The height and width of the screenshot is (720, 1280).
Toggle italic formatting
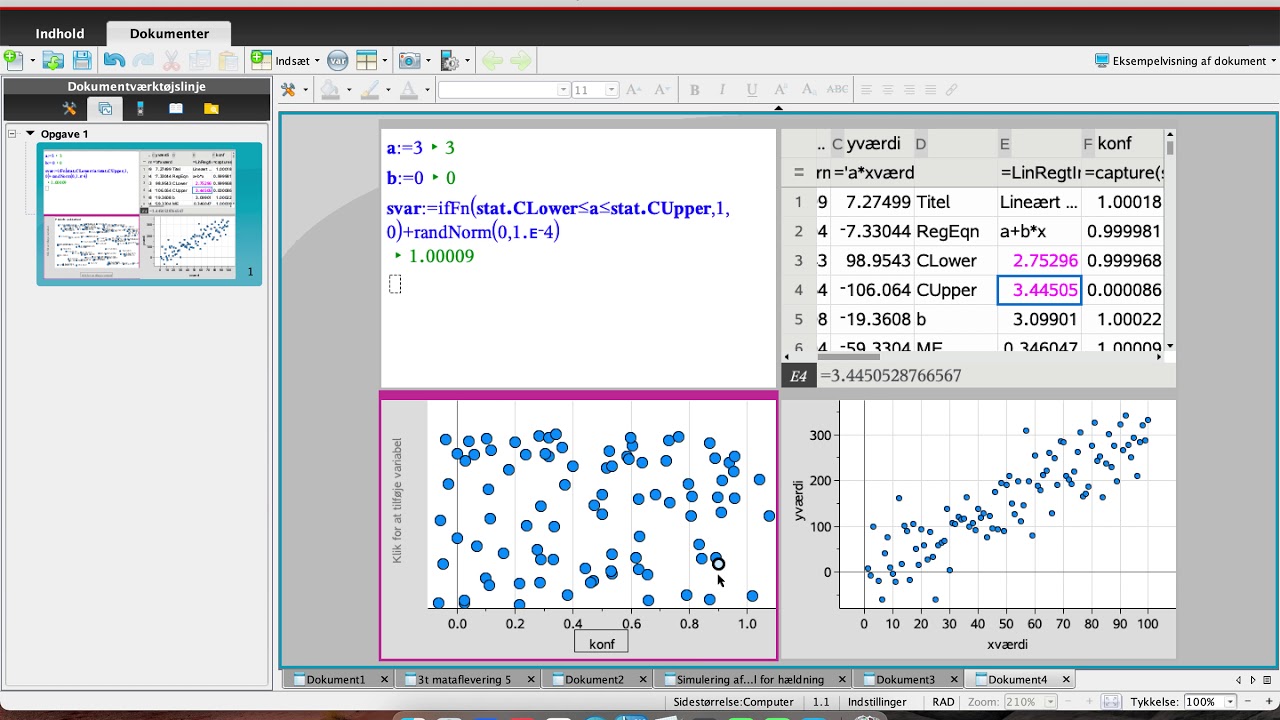tap(723, 90)
